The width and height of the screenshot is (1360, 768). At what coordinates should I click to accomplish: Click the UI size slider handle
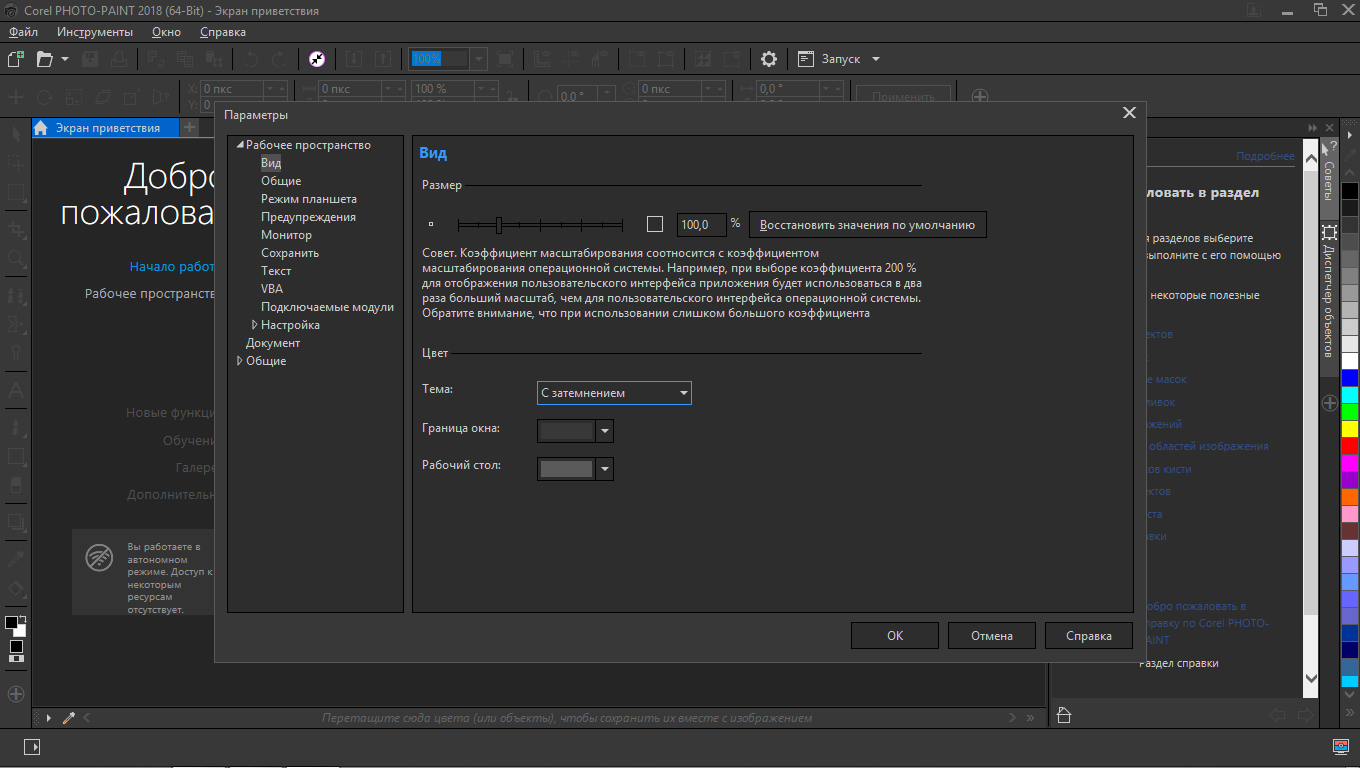[498, 224]
